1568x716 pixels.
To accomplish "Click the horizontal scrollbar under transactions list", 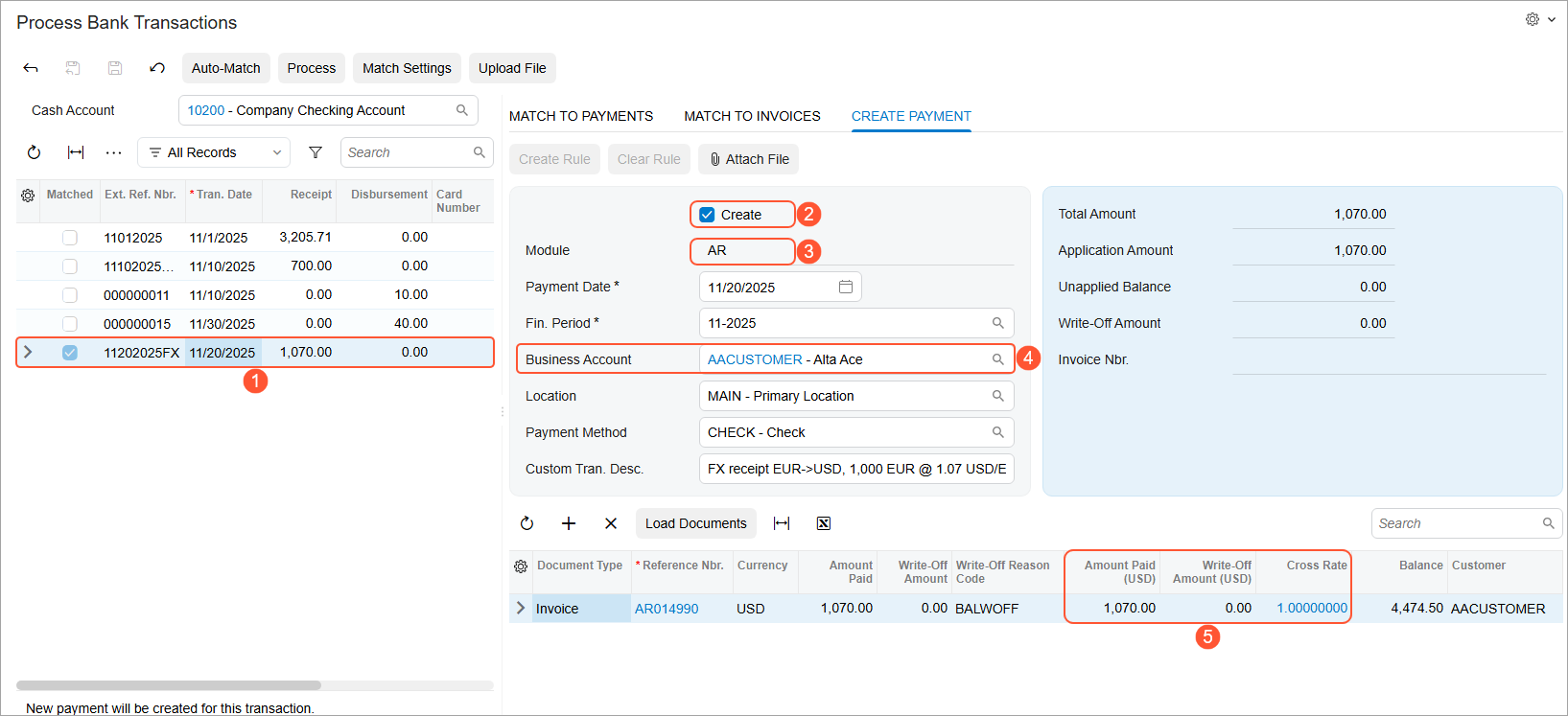I will coord(169,685).
